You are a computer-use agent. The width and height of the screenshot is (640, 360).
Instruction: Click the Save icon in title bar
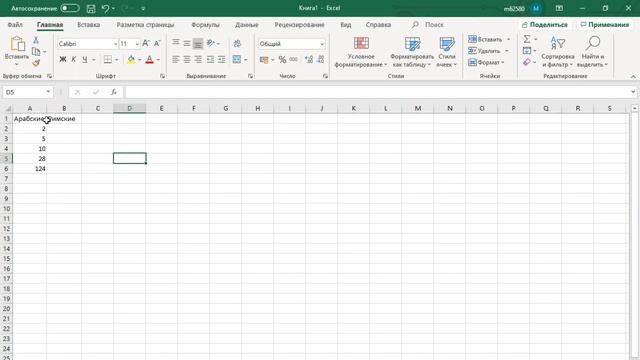tap(91, 8)
